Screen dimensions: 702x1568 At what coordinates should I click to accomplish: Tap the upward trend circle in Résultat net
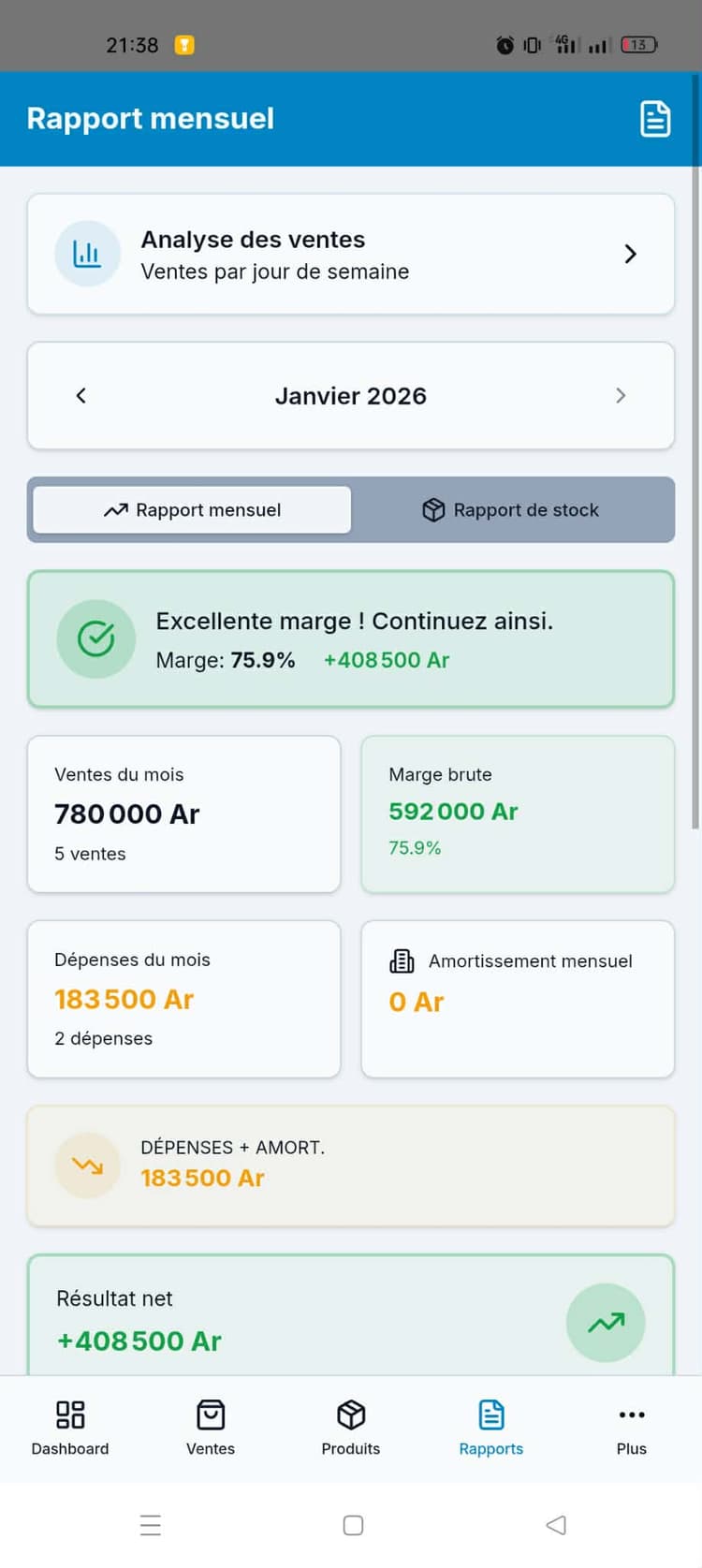(x=606, y=1322)
